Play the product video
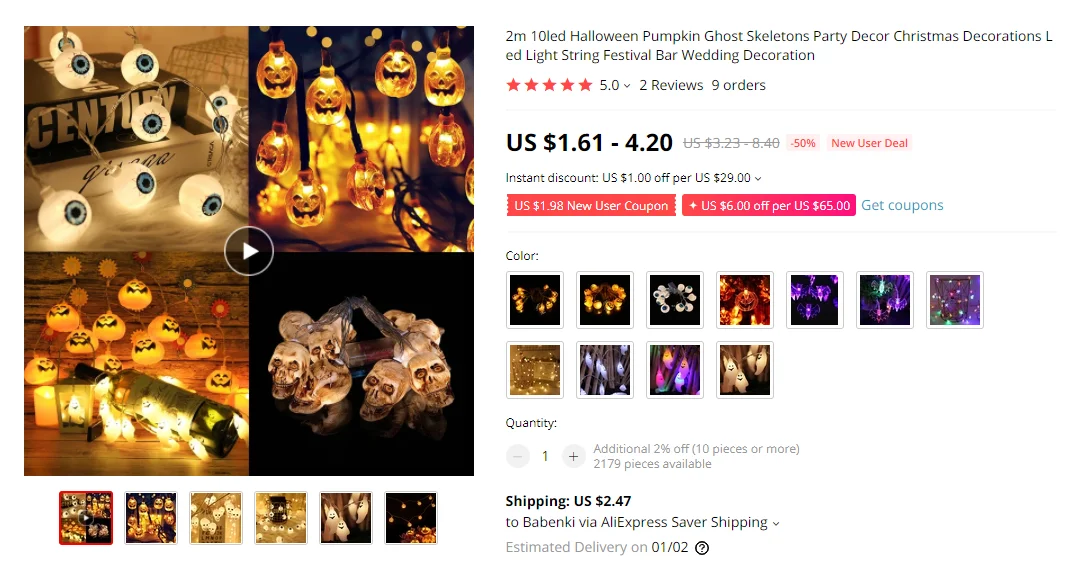This screenshot has height=570, width=1087. click(249, 251)
